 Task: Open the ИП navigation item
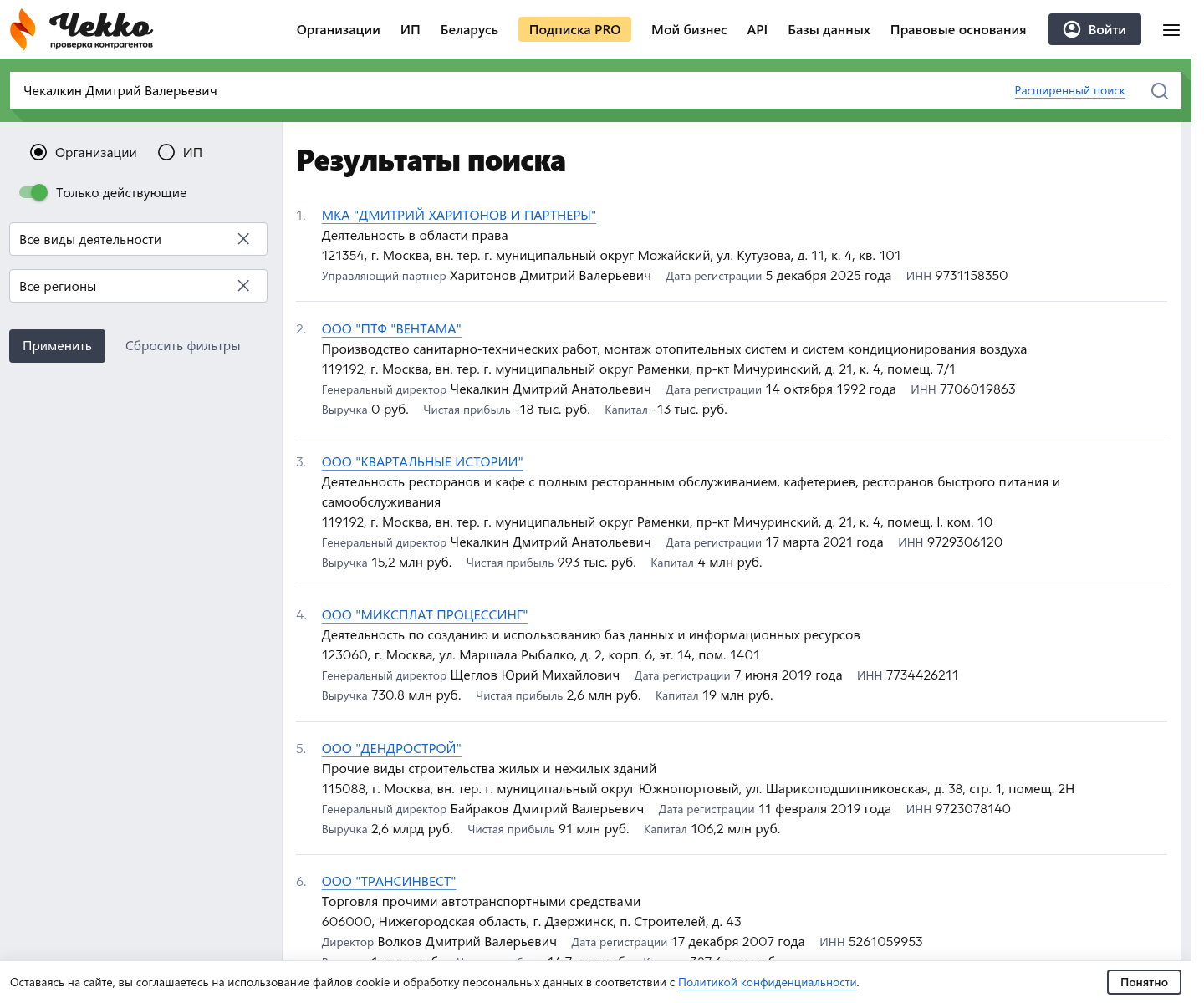tap(410, 30)
